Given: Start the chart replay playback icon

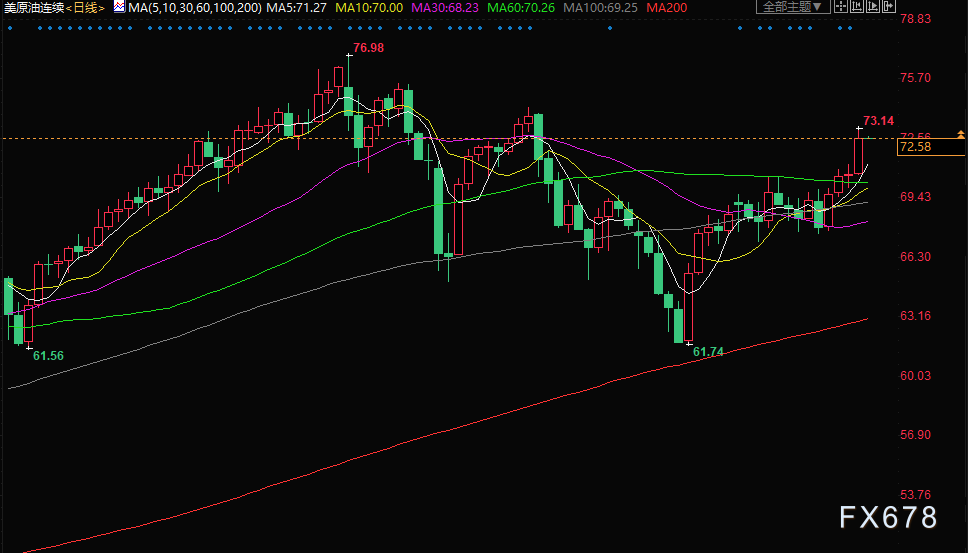Looking at the screenshot, I should (x=873, y=6).
